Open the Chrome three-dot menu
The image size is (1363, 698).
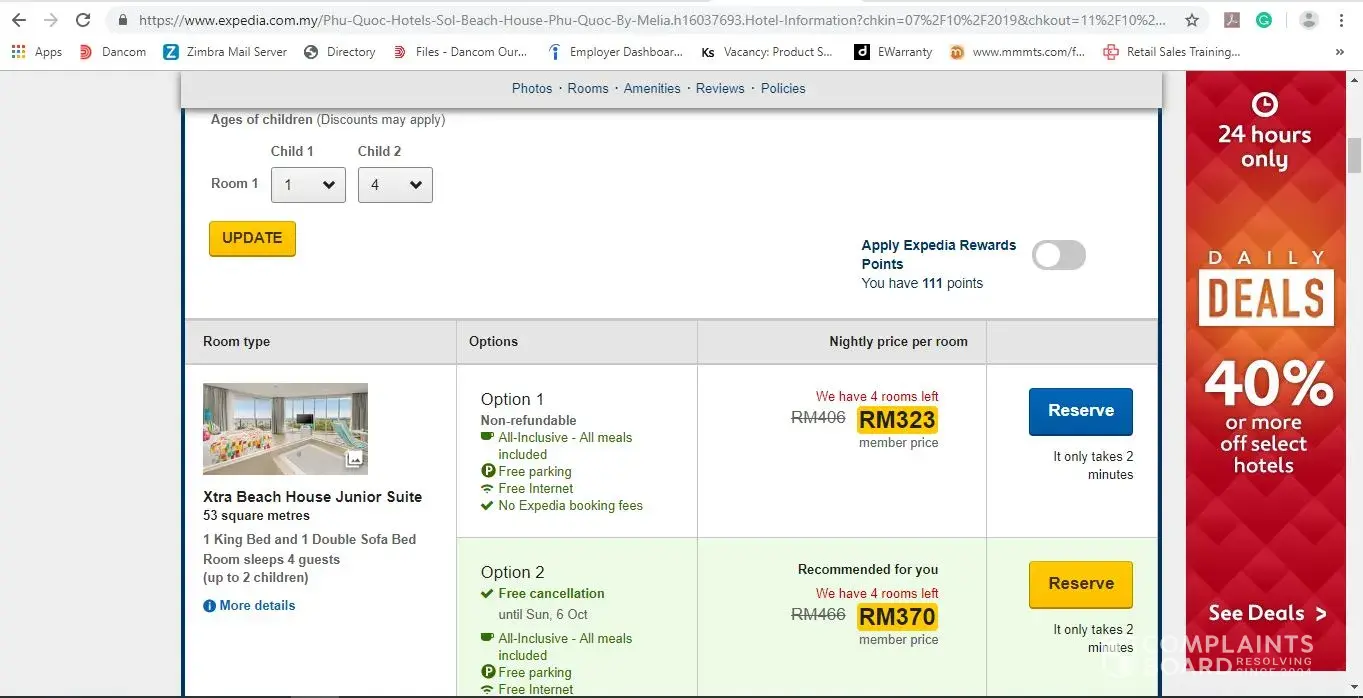[1341, 20]
